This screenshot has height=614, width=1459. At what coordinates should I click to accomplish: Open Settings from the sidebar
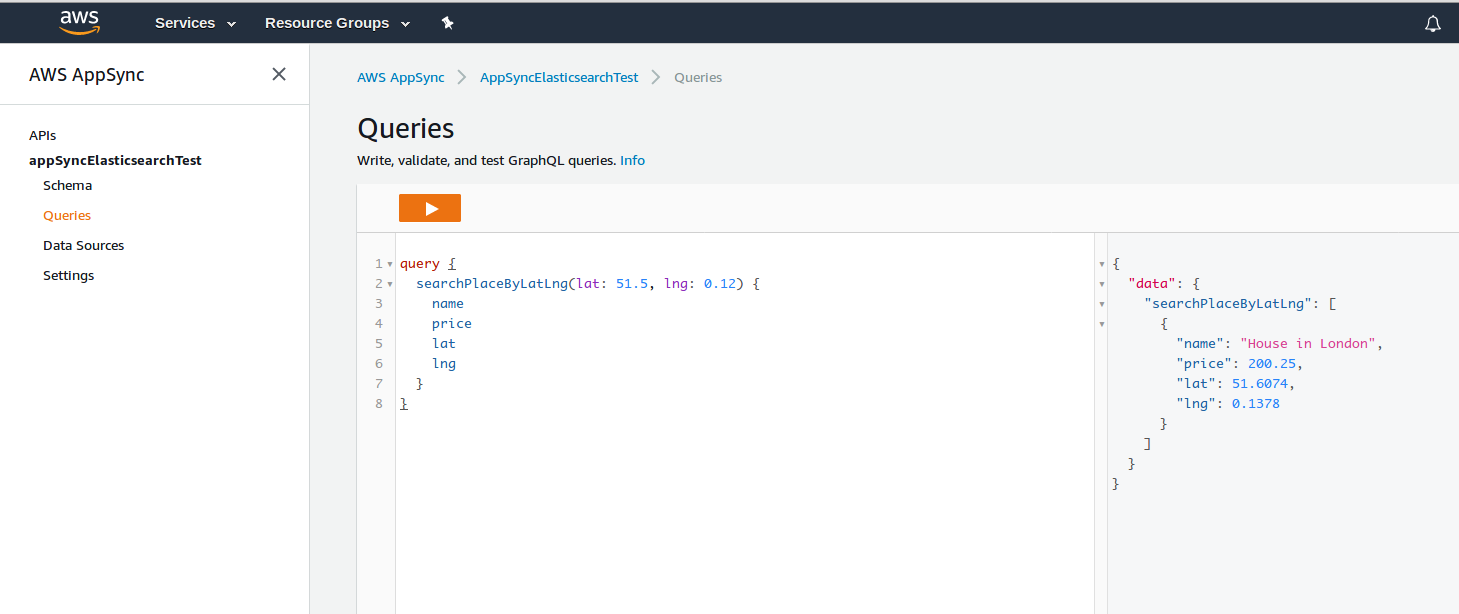pos(68,275)
